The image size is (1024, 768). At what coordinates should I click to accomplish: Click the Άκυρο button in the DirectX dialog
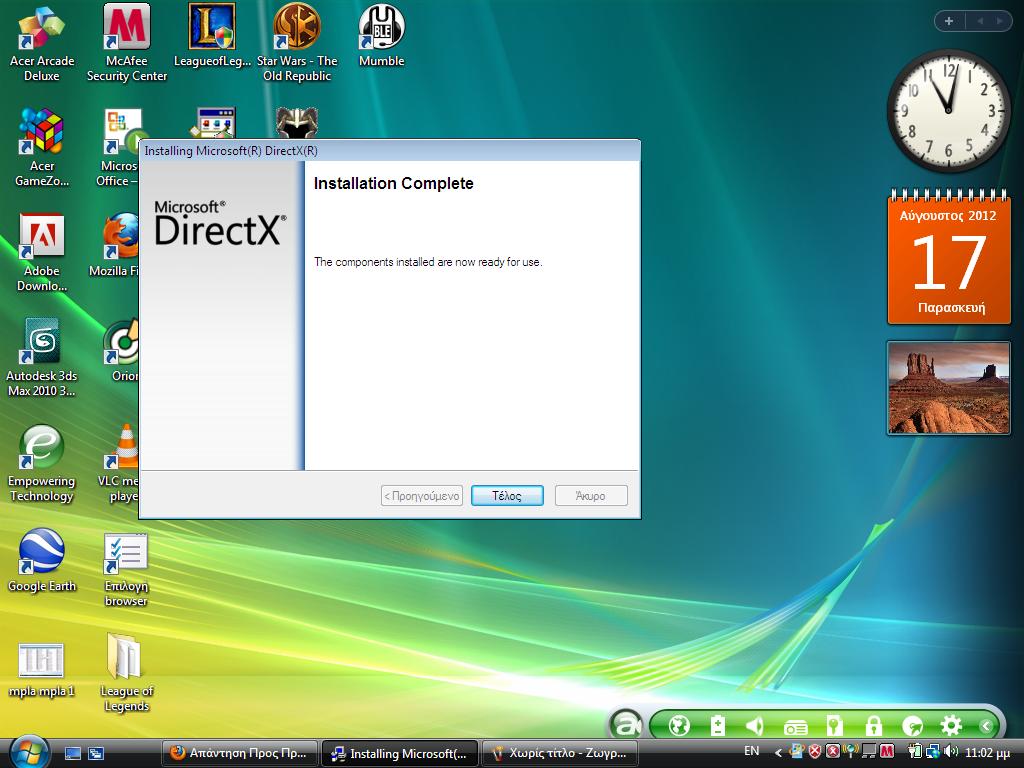click(591, 496)
